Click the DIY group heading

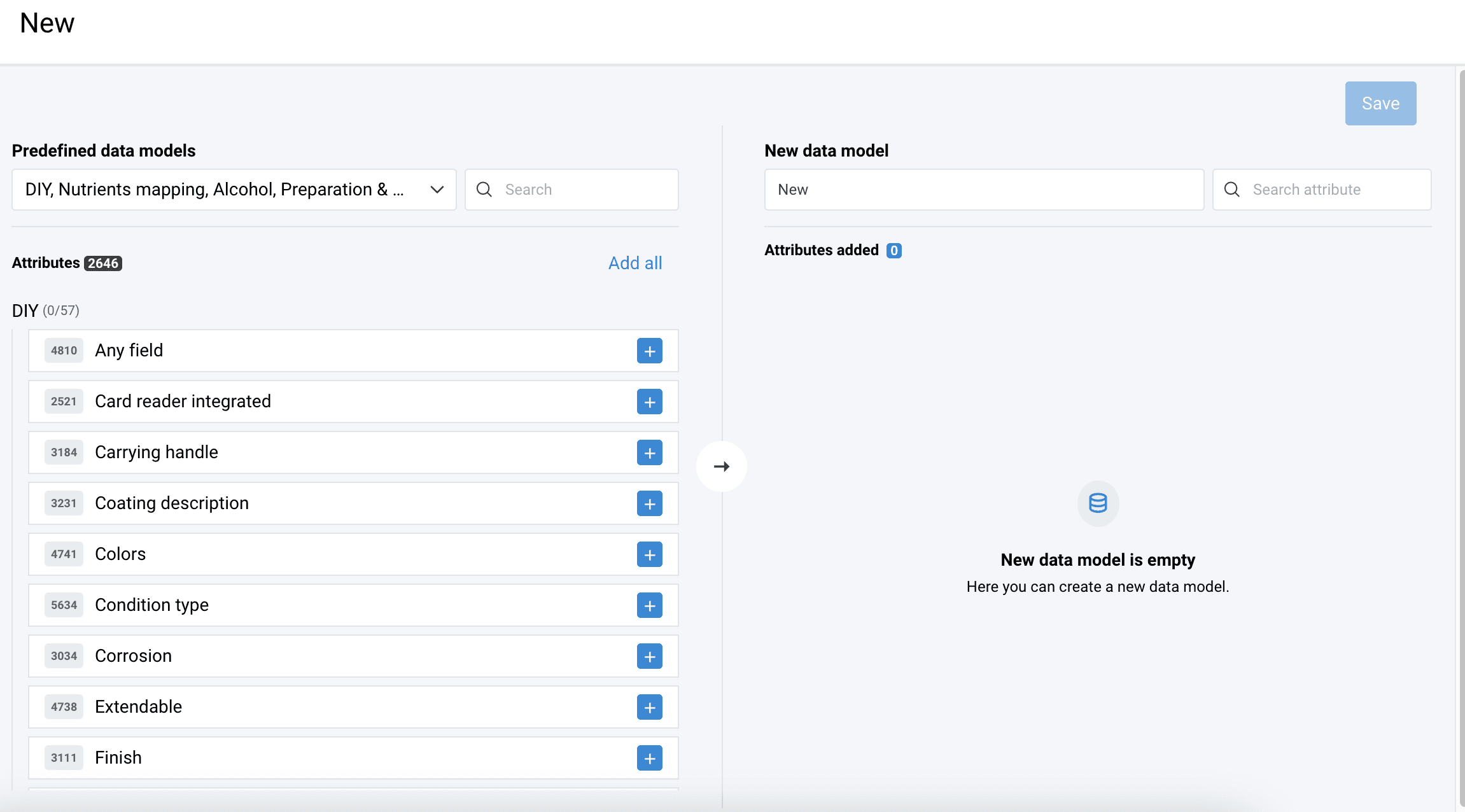[x=25, y=311]
